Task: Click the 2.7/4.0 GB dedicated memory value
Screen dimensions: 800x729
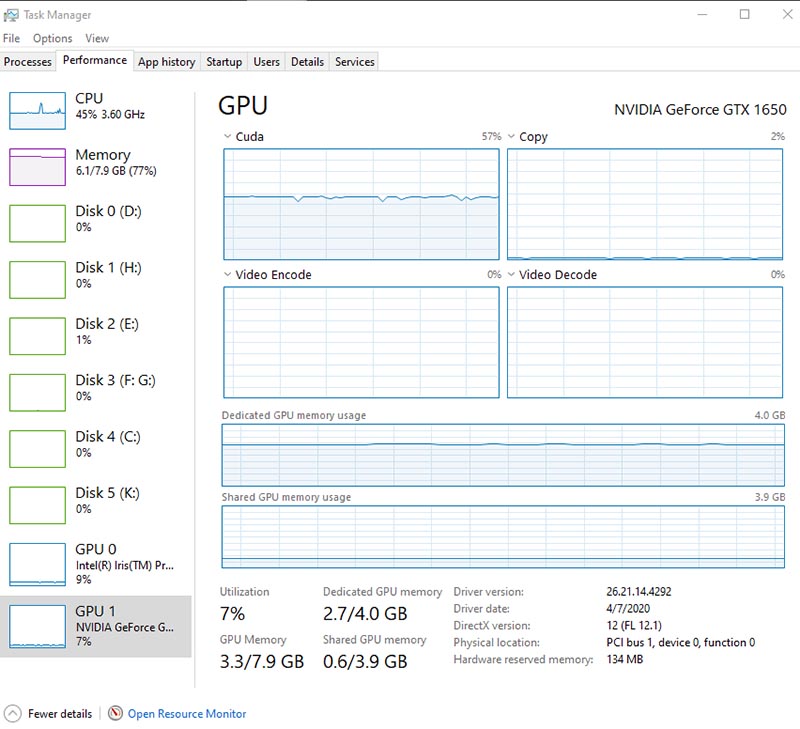Action: tap(365, 613)
